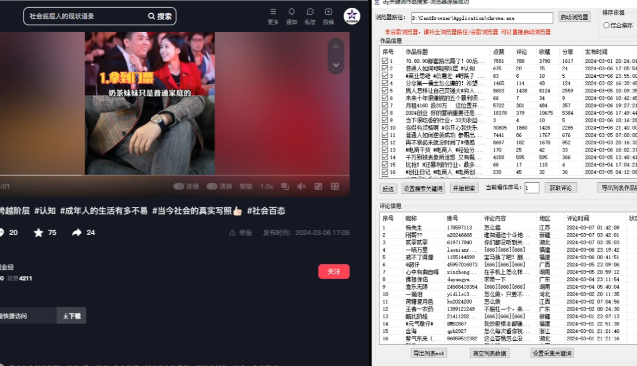Click the 地区 column header in comments

tap(544, 219)
